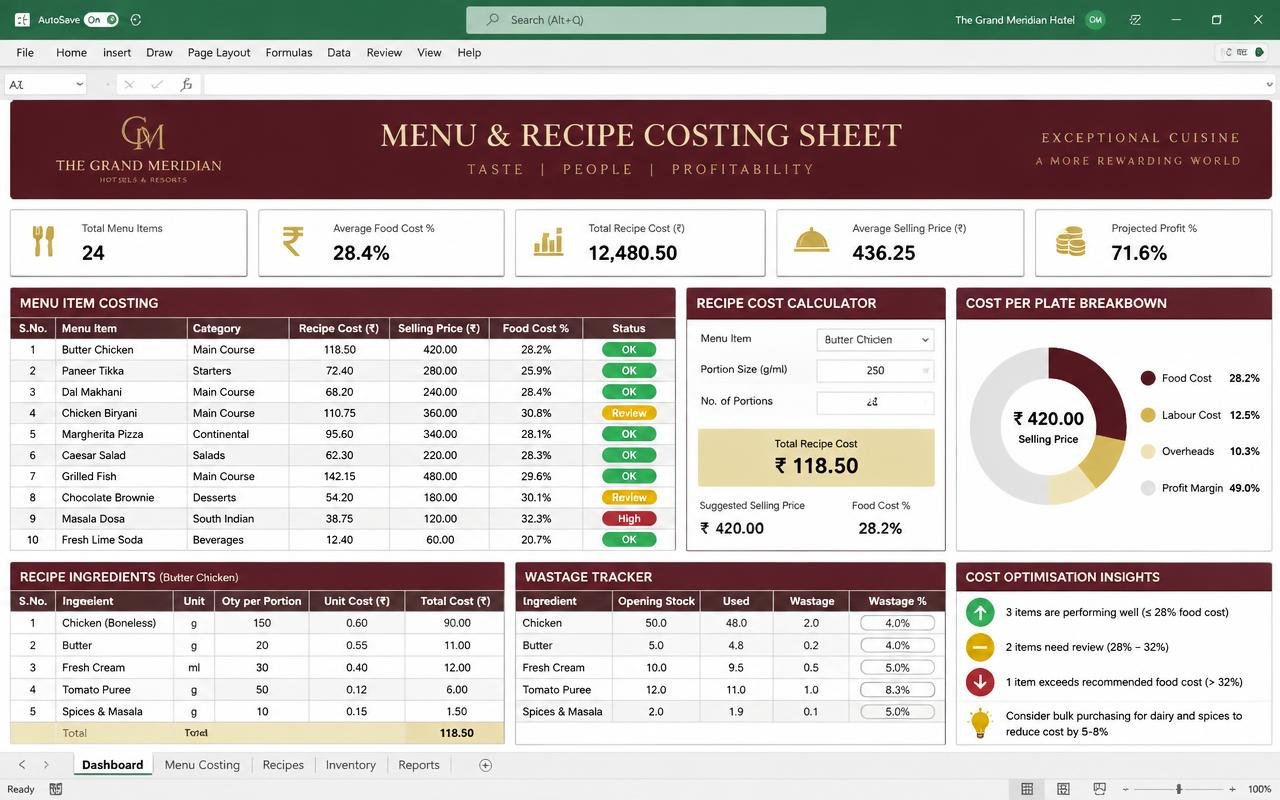This screenshot has width=1280, height=800.
Task: Click the Review status badge for Chicken Biryani
Action: pos(629,413)
